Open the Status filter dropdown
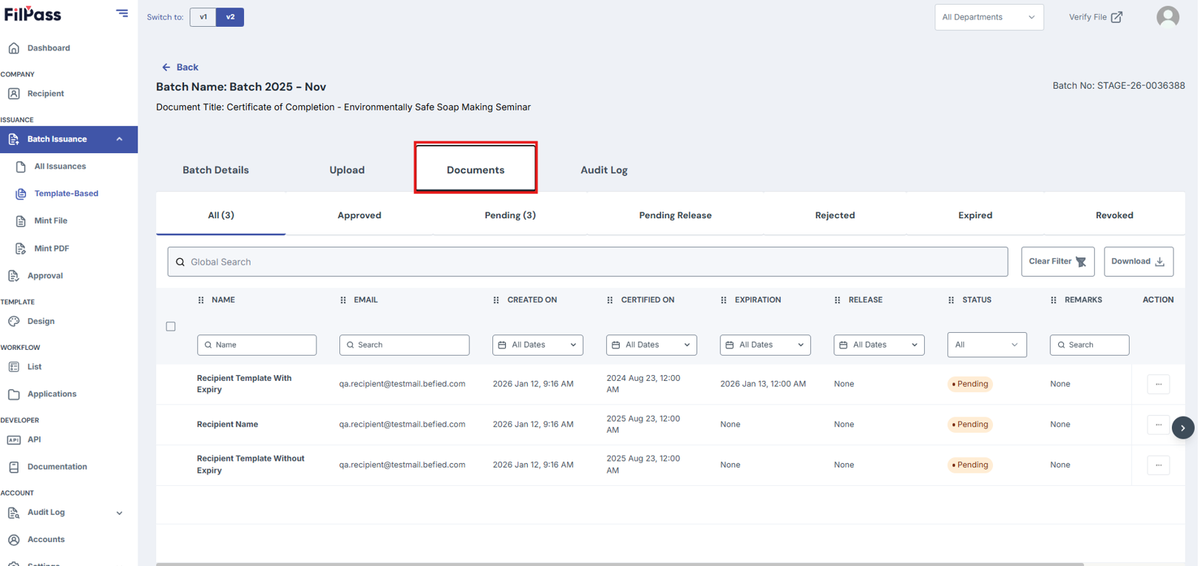Screen dimensions: 1200x566 click(x=987, y=345)
